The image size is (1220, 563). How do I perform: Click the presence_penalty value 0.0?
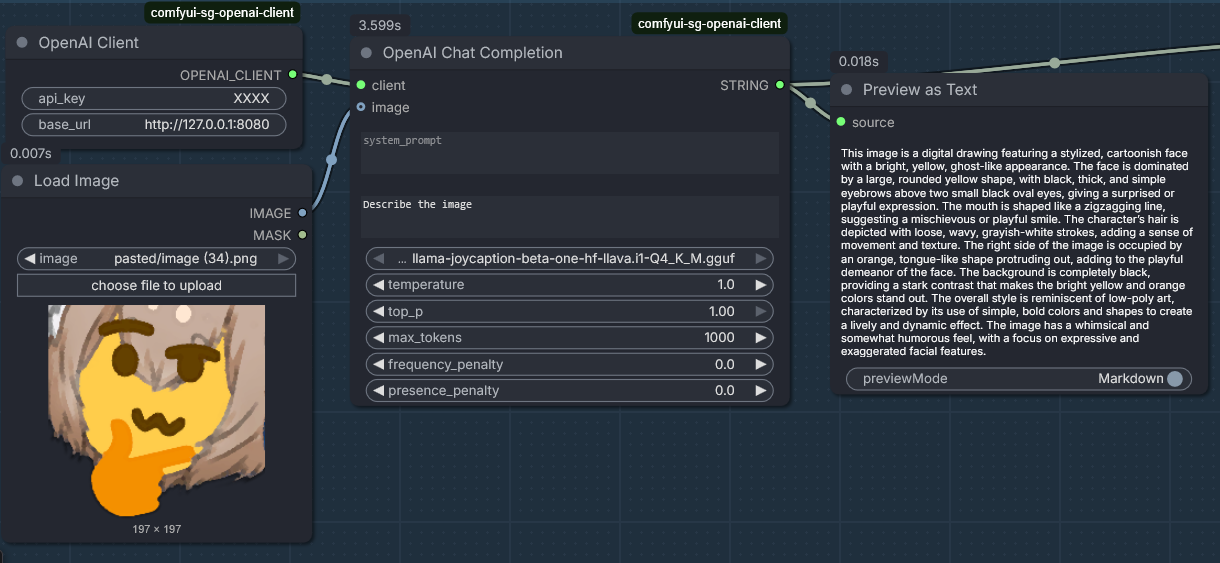[725, 390]
